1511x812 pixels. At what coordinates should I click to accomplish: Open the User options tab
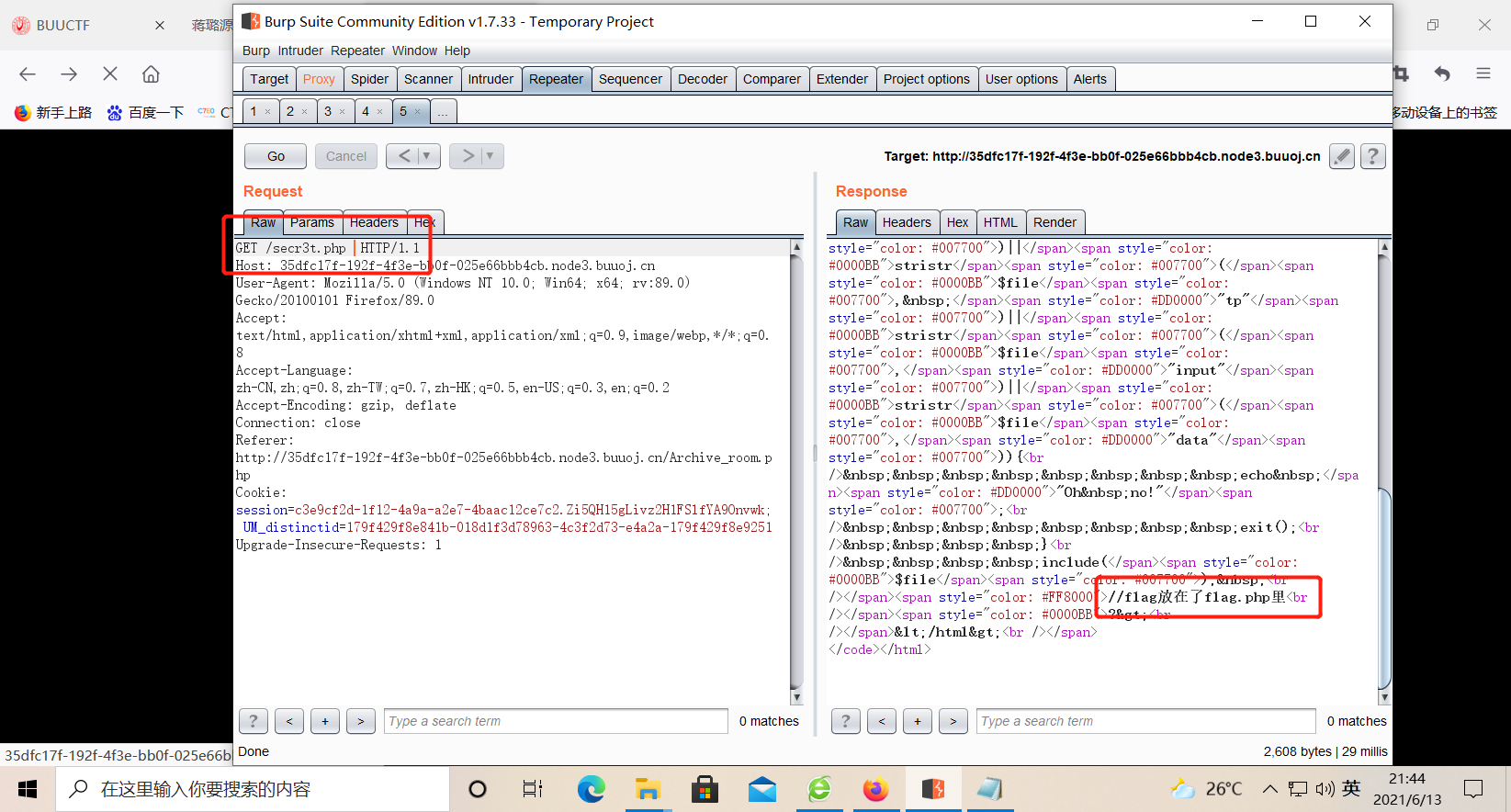click(x=1021, y=79)
